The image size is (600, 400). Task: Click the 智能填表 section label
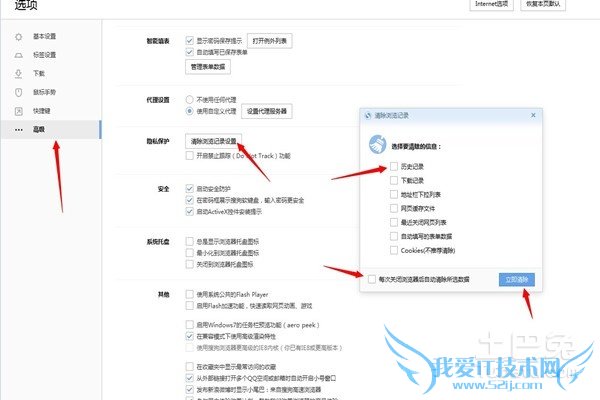click(158, 41)
